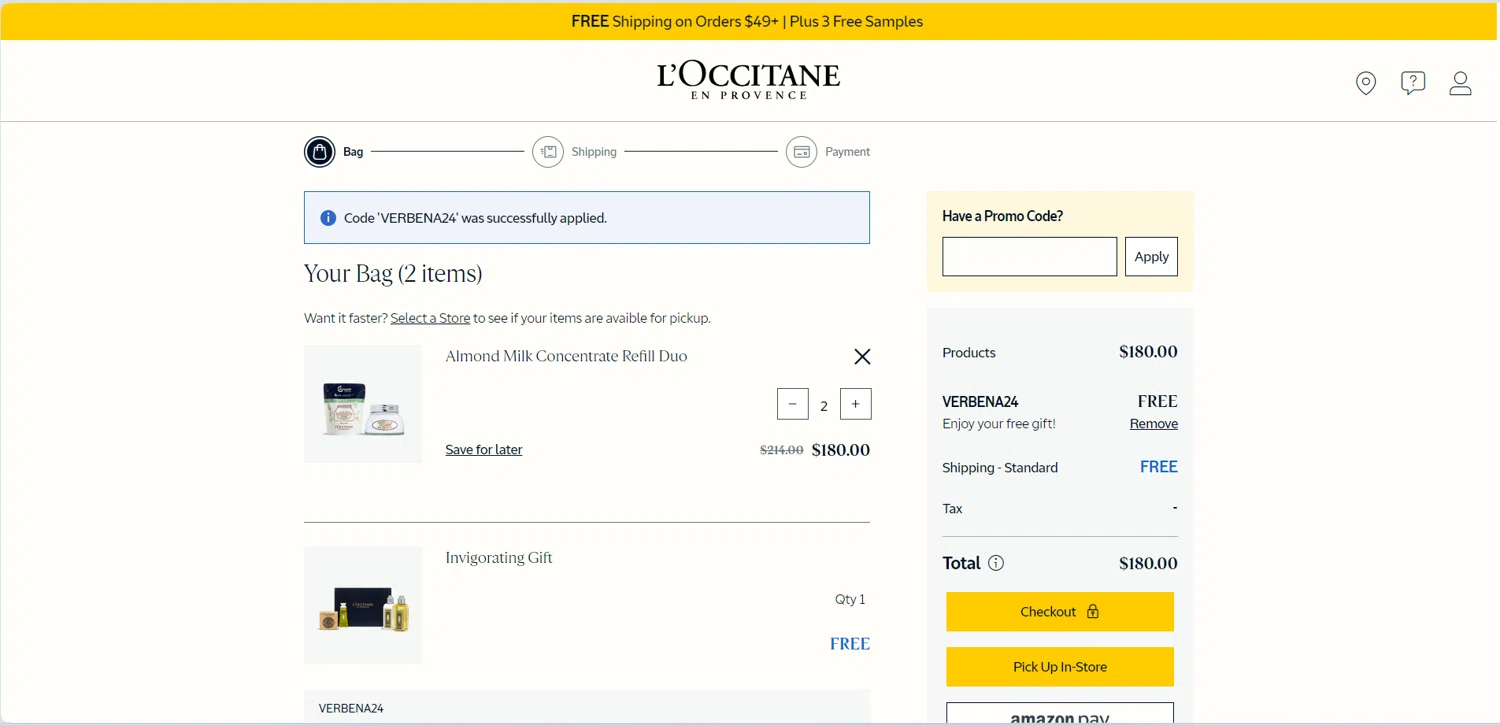Click the Apply promo code button

[x=1151, y=257]
